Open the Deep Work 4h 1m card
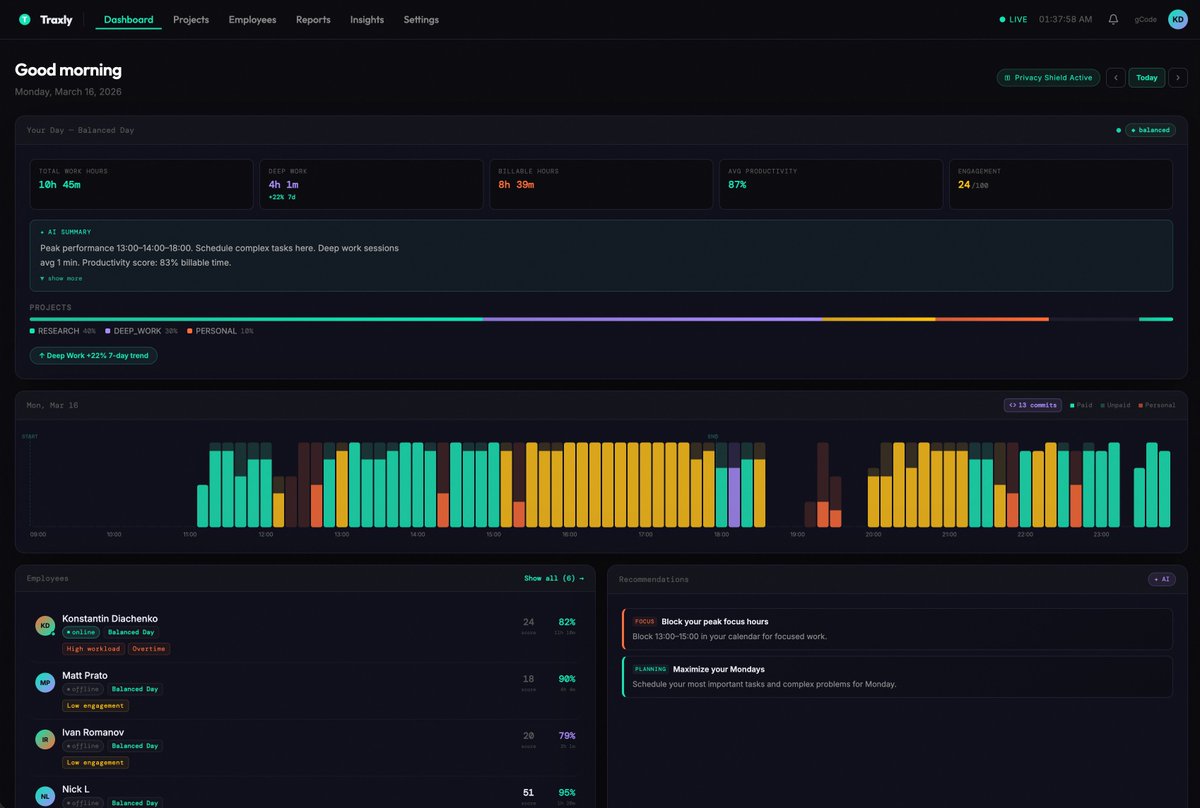 [371, 184]
